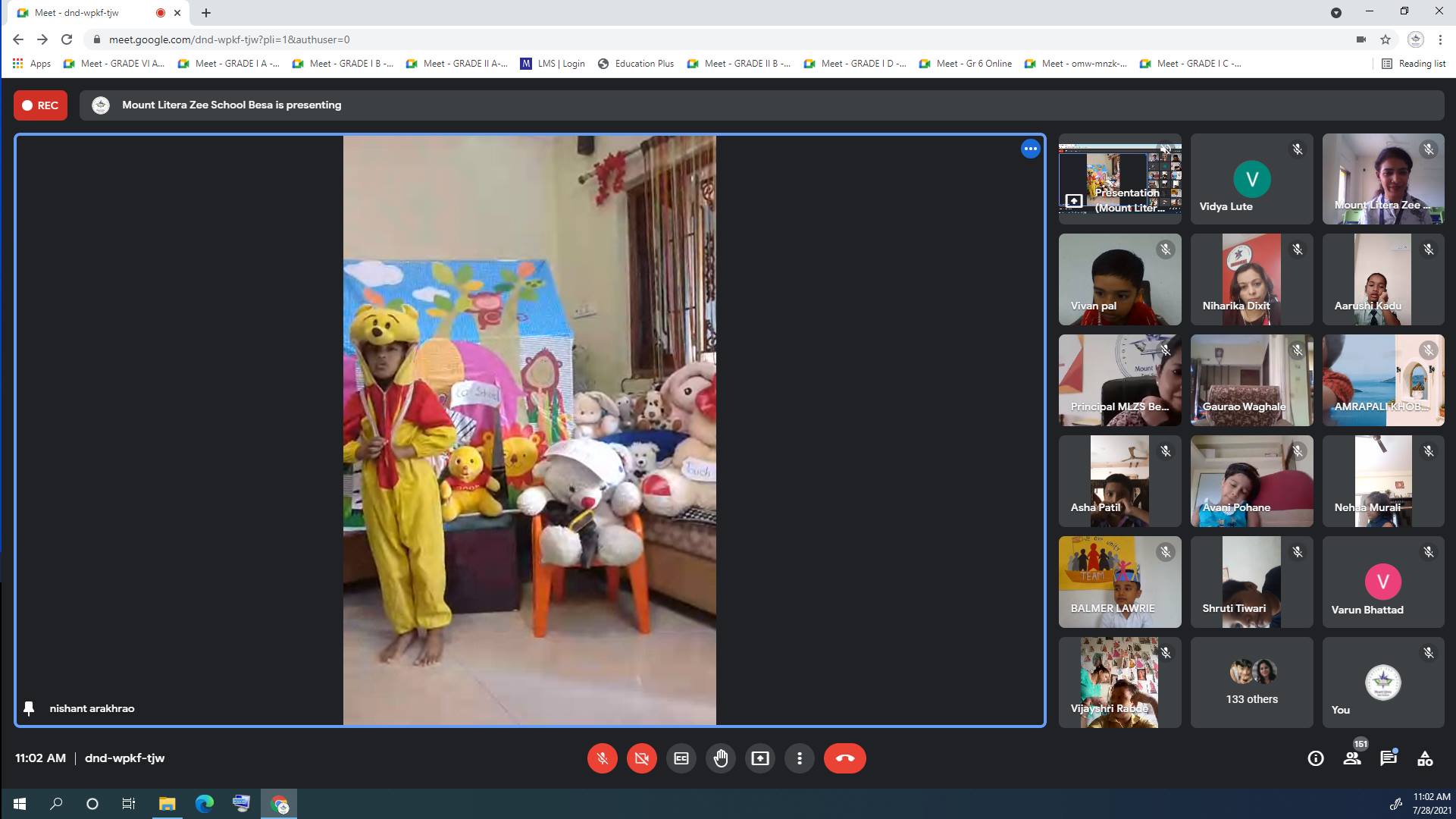Open the Windows Start menu

[x=20, y=804]
